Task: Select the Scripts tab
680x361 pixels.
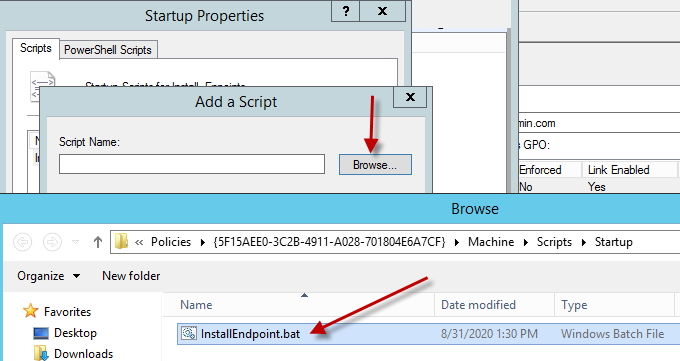Action: click(36, 48)
